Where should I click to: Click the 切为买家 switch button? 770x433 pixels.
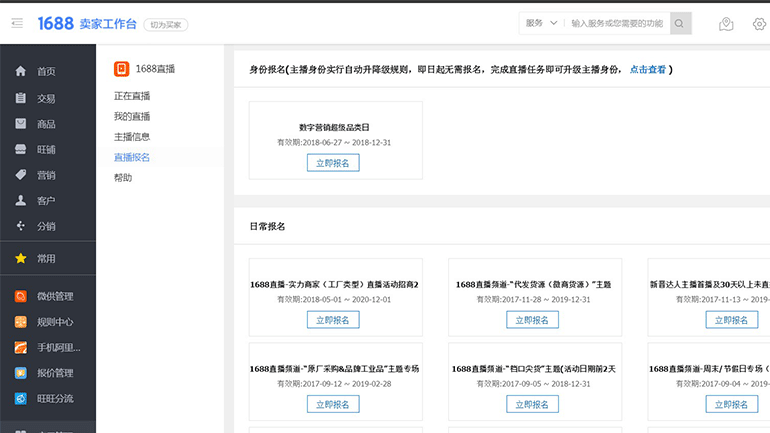tap(165, 25)
